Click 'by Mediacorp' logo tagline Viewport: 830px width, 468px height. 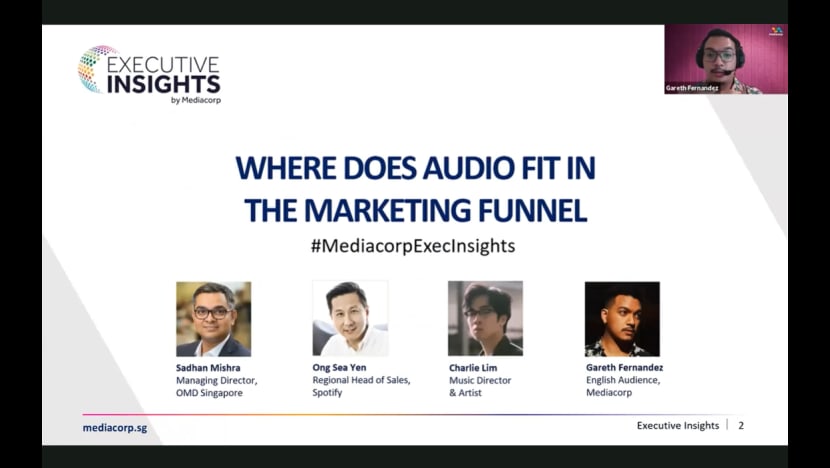click(x=196, y=100)
